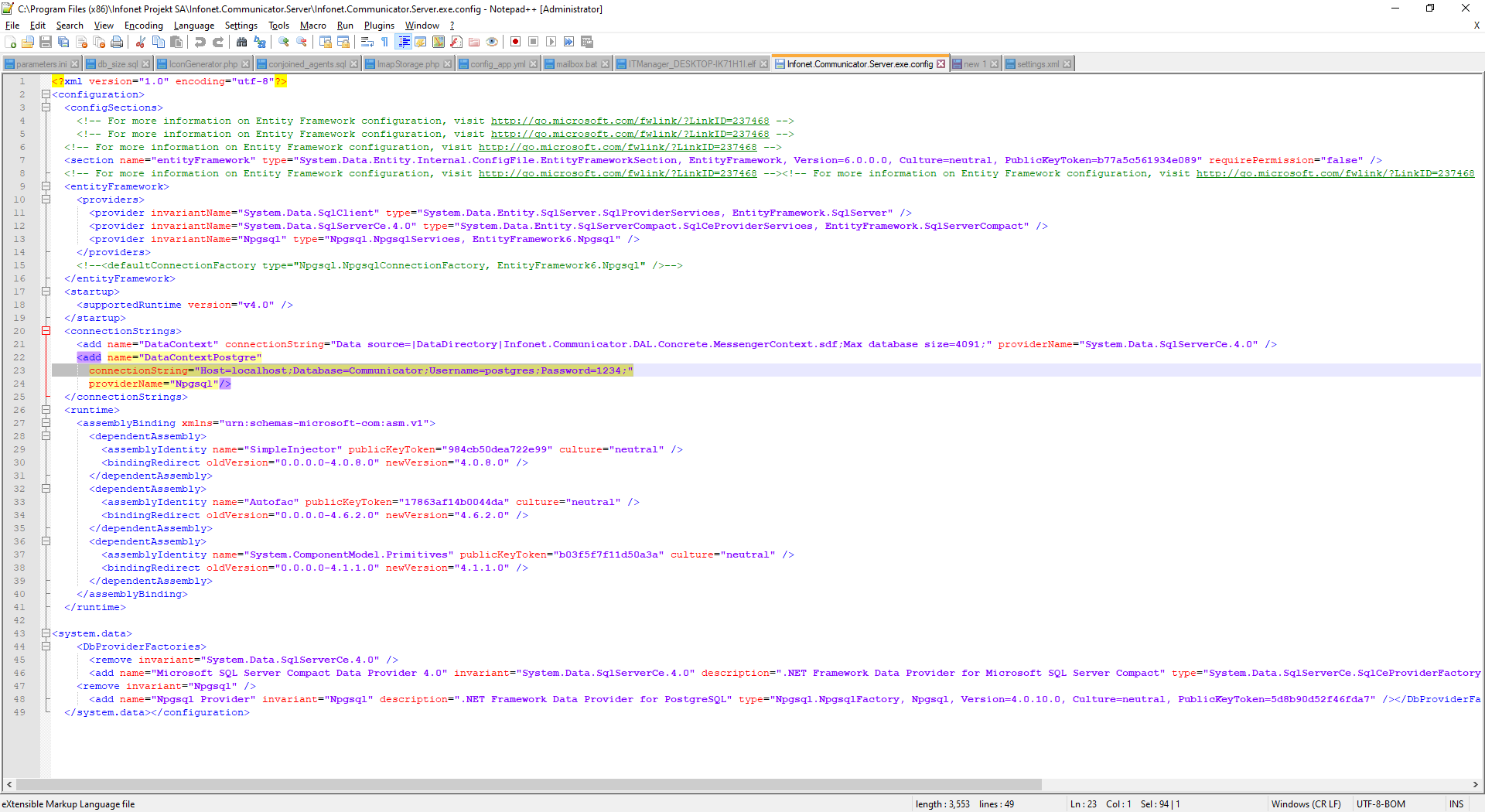Screen dimensions: 1485x812
Task: Switch to the parameters.ini tab
Action: [x=42, y=64]
